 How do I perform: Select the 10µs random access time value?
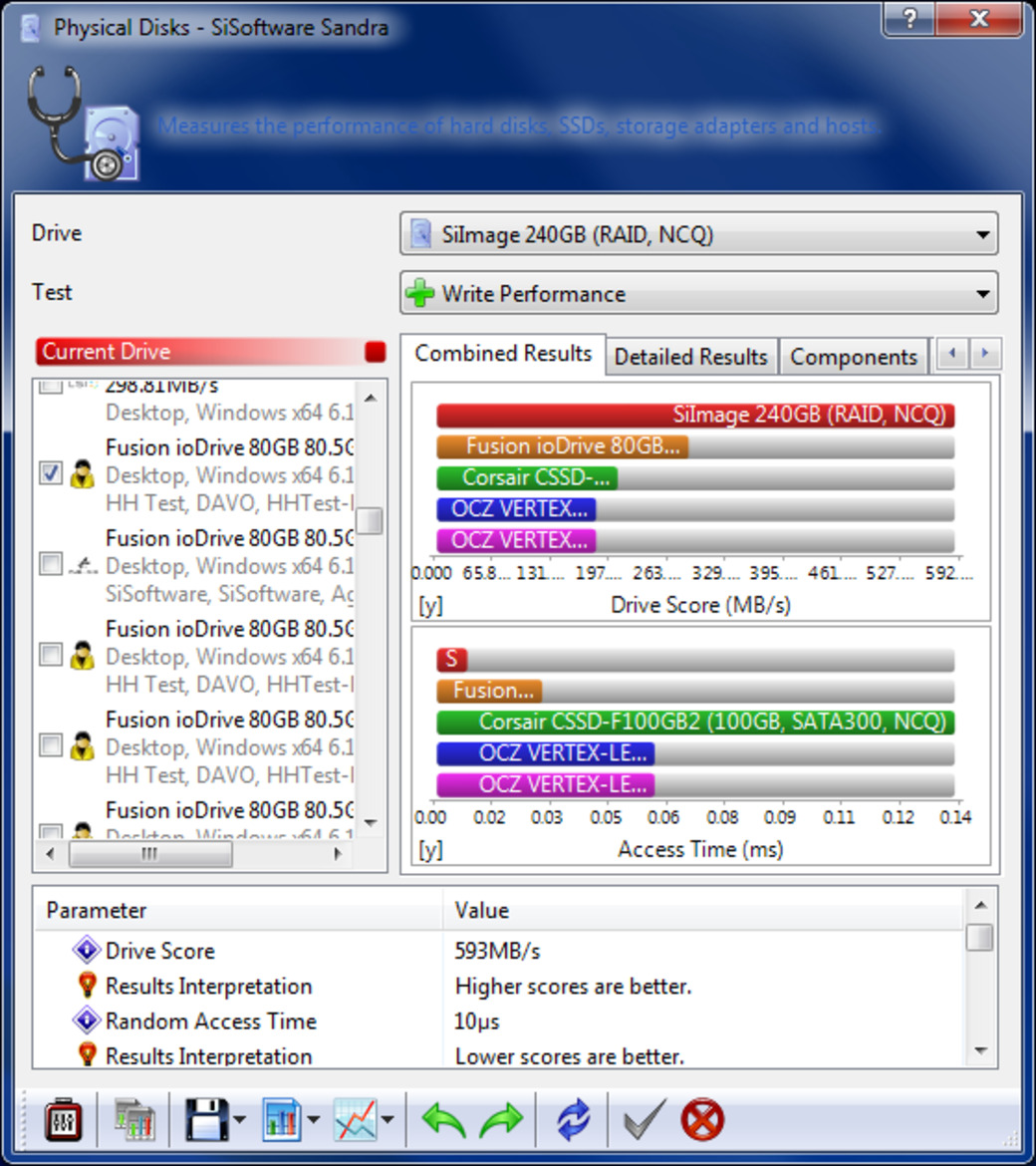pyautogui.click(x=476, y=1020)
